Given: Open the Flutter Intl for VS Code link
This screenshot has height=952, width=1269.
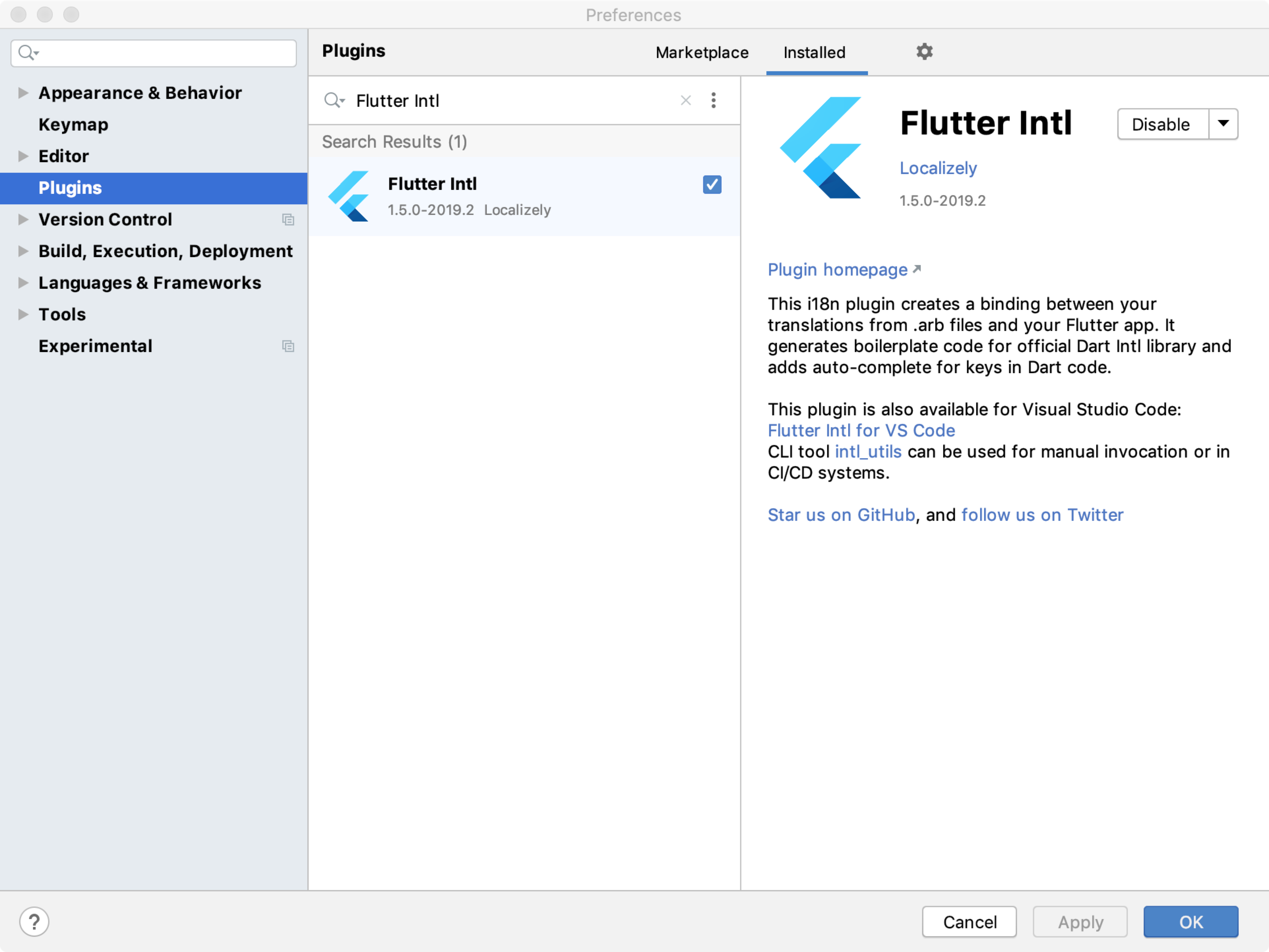Looking at the screenshot, I should pos(861,431).
